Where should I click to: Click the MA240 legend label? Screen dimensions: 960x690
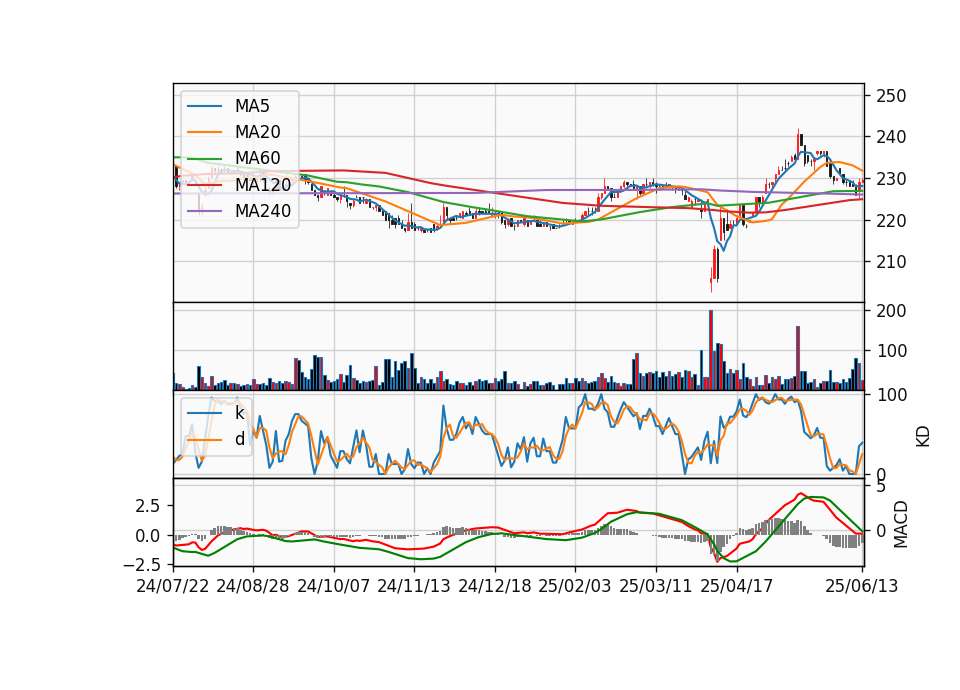pos(263,211)
